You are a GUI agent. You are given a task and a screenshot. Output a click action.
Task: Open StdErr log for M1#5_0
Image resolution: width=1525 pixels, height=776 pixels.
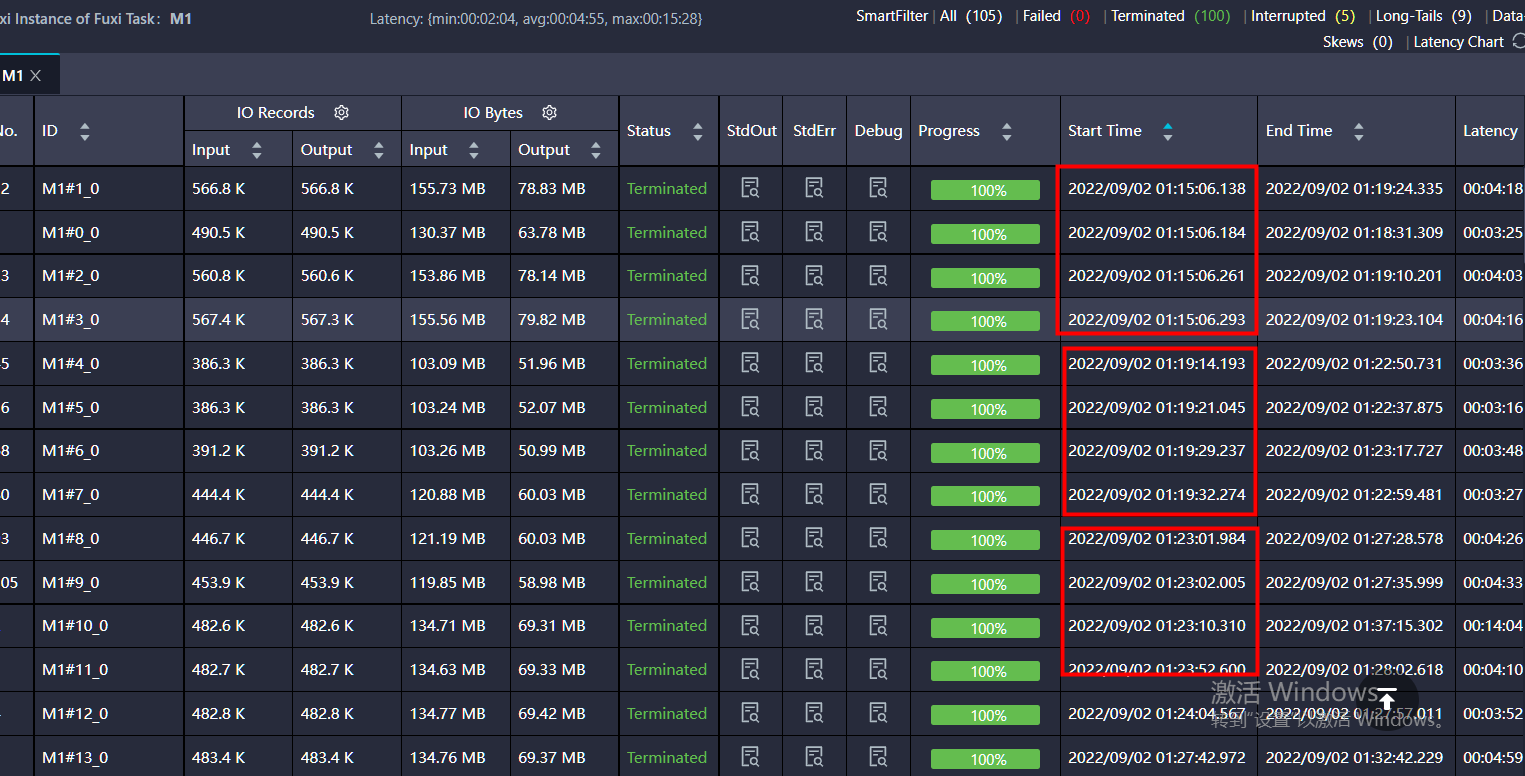pos(815,407)
